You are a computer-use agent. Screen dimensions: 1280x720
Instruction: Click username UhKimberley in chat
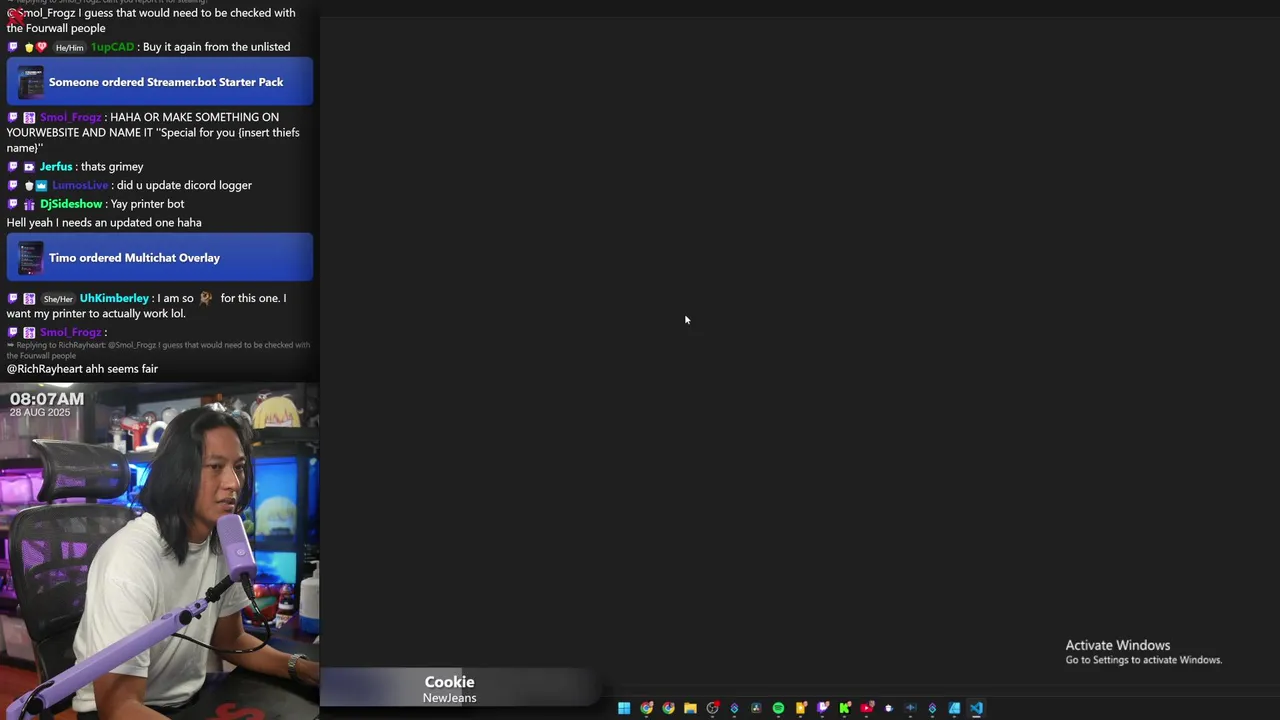pyautogui.click(x=114, y=298)
